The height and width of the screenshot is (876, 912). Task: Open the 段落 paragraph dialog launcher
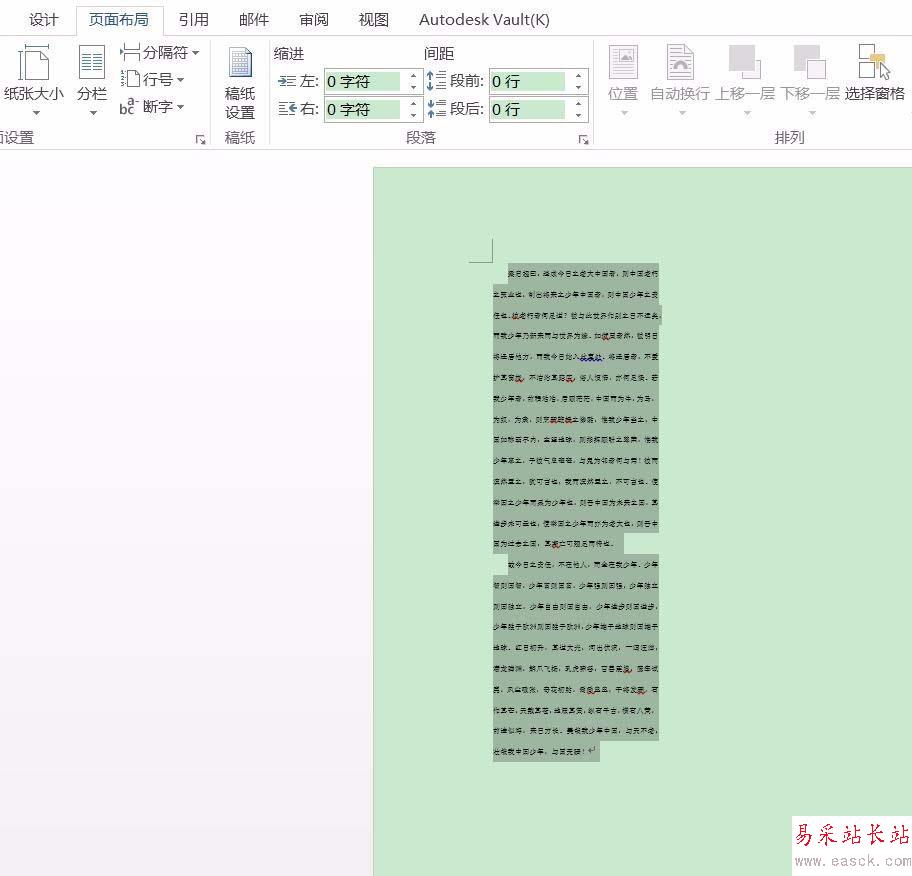(583, 140)
